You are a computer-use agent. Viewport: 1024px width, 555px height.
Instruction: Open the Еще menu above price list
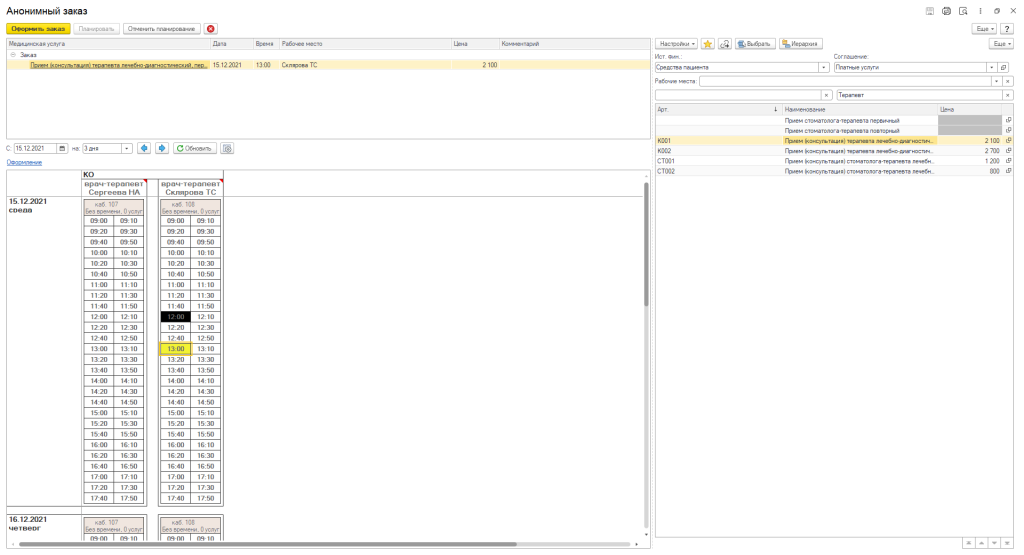pyautogui.click(x=1000, y=44)
